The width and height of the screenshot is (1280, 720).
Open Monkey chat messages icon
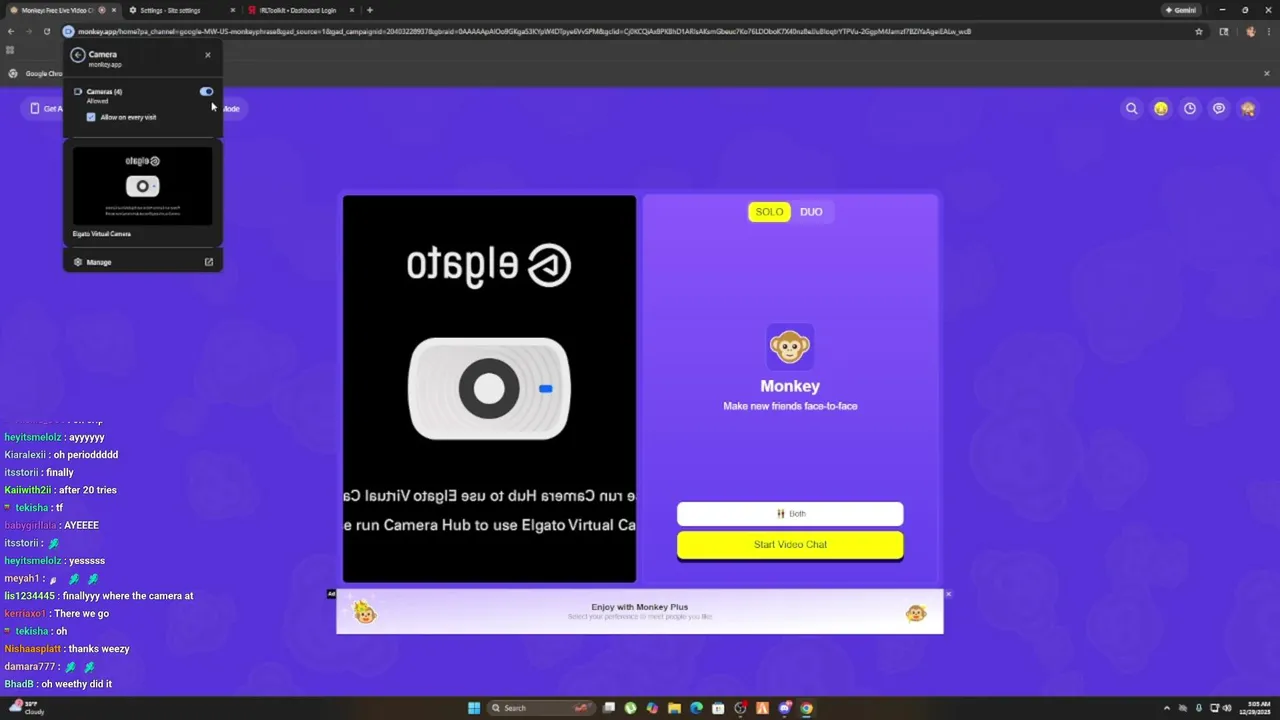[x=1219, y=108]
